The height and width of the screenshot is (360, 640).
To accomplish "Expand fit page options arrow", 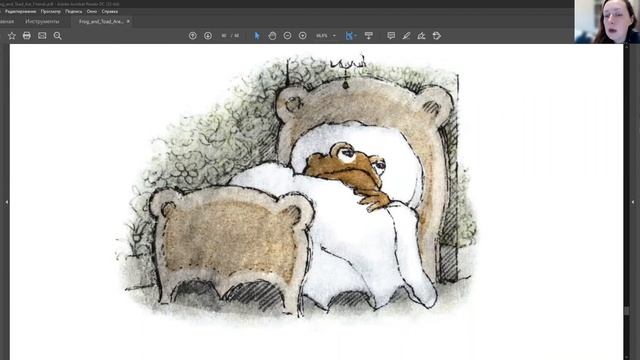I will click(x=356, y=36).
